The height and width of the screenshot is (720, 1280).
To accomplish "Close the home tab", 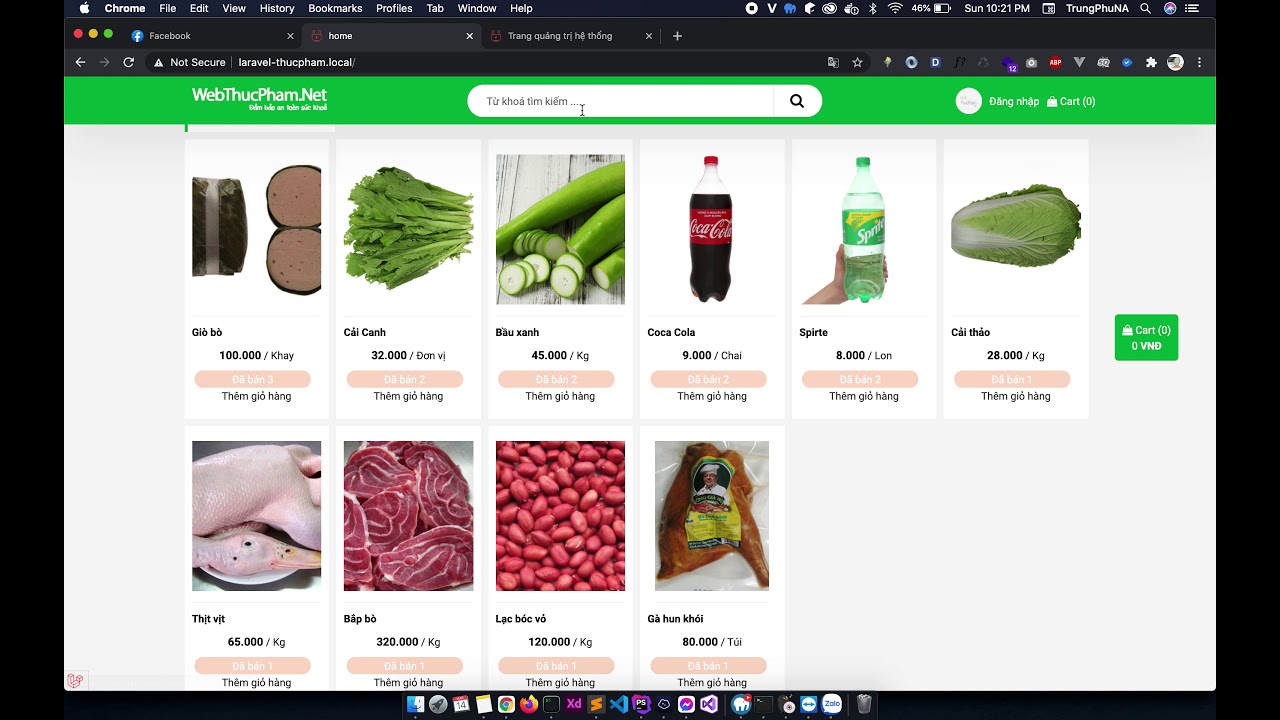I will click(x=470, y=36).
